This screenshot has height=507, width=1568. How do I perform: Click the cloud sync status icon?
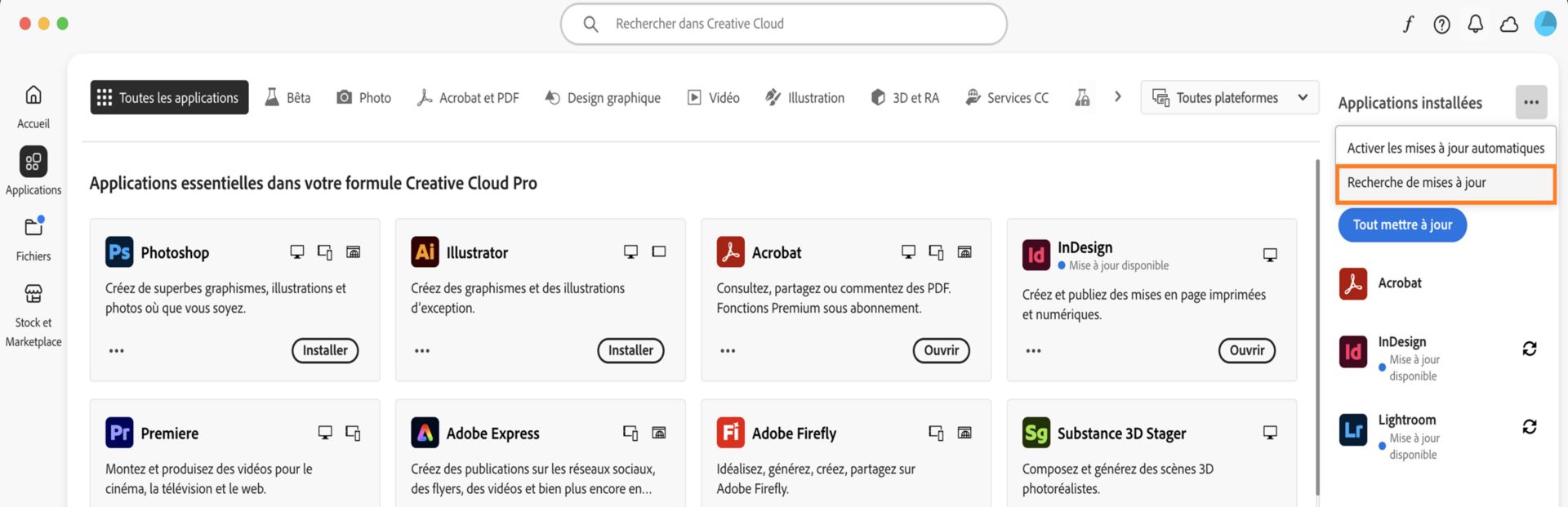(x=1509, y=24)
